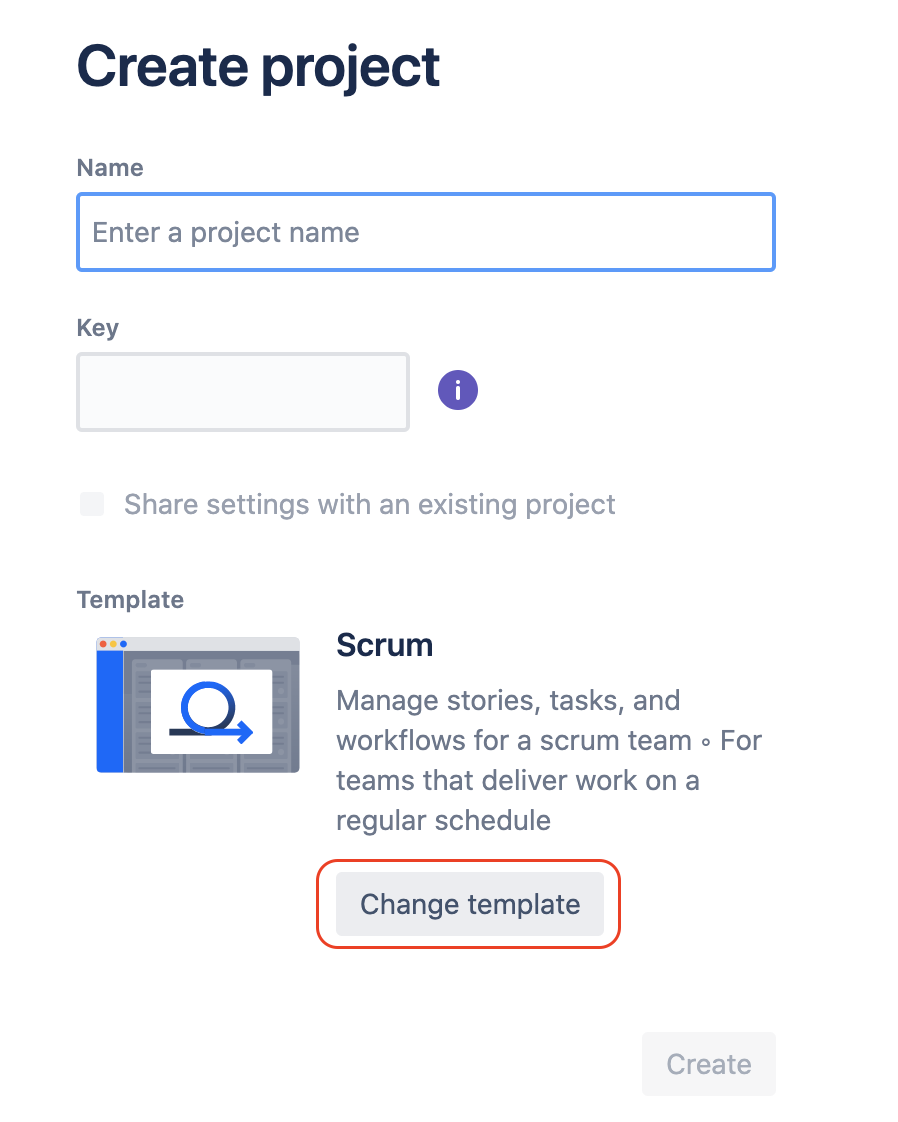Click the Scrum template title

pyautogui.click(x=384, y=645)
